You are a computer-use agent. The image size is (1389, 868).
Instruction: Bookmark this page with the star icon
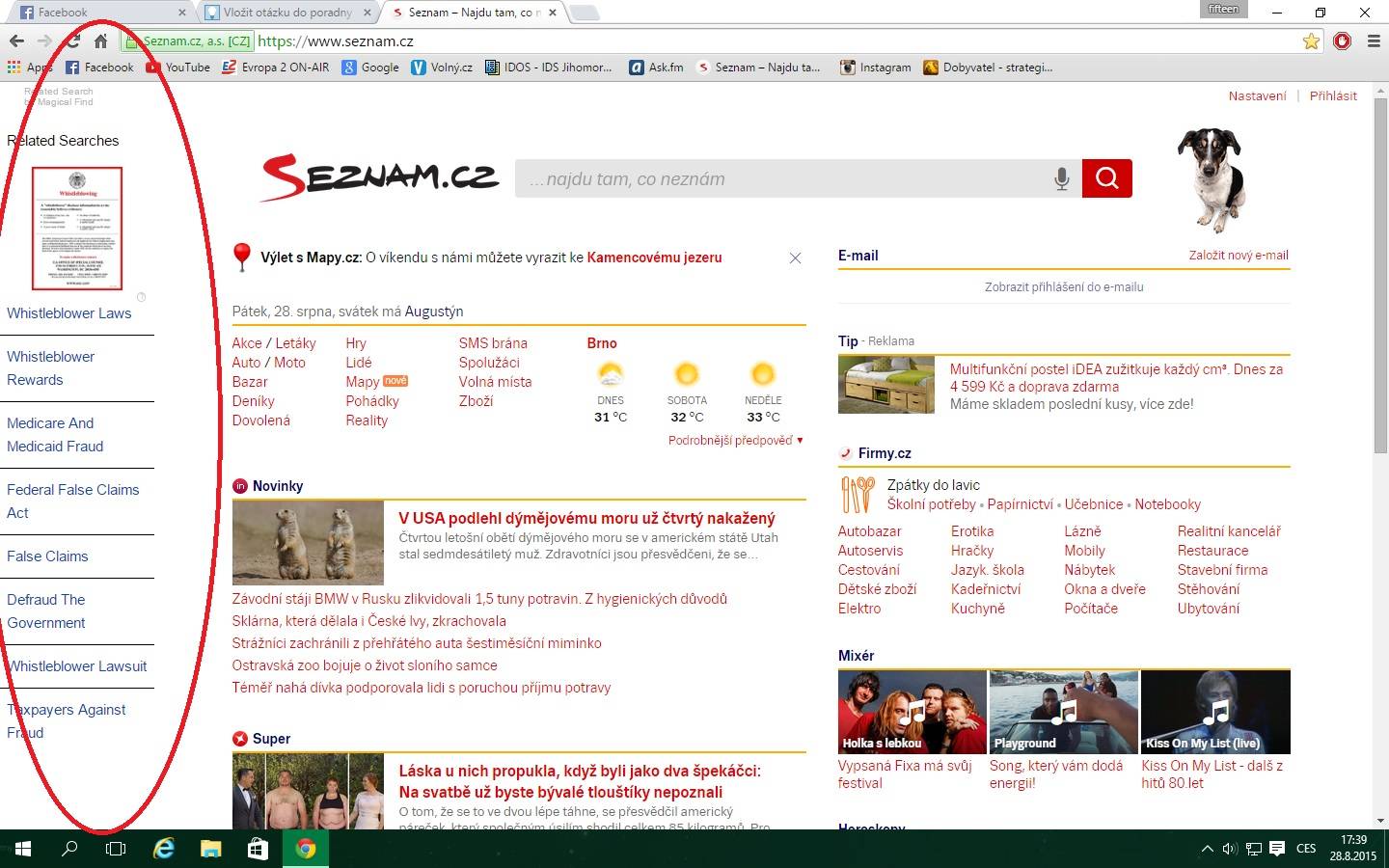pos(1311,41)
